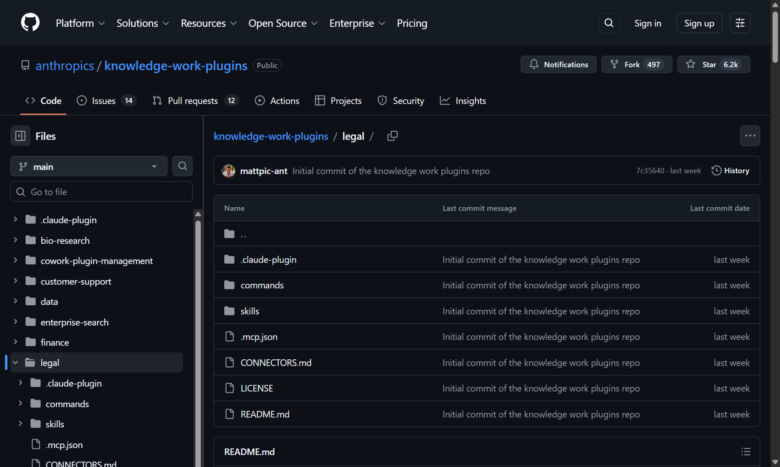Switch to the Pull requests tab
The image size is (780, 467).
(x=193, y=101)
